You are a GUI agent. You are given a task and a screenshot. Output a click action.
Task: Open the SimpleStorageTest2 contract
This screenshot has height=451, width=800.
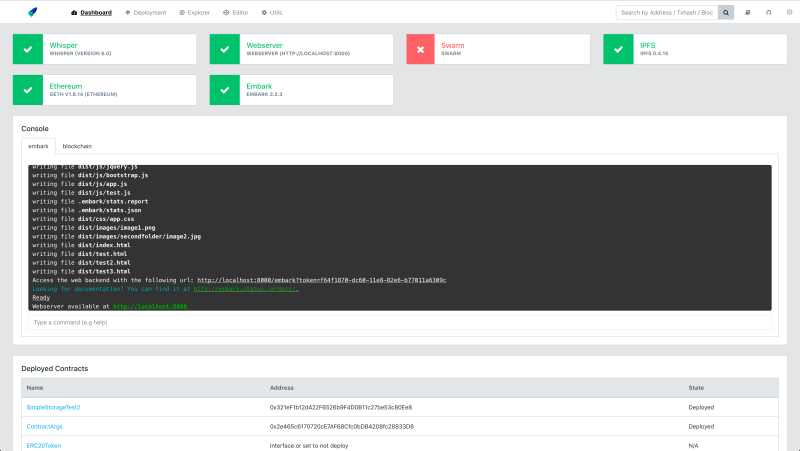[x=53, y=407]
